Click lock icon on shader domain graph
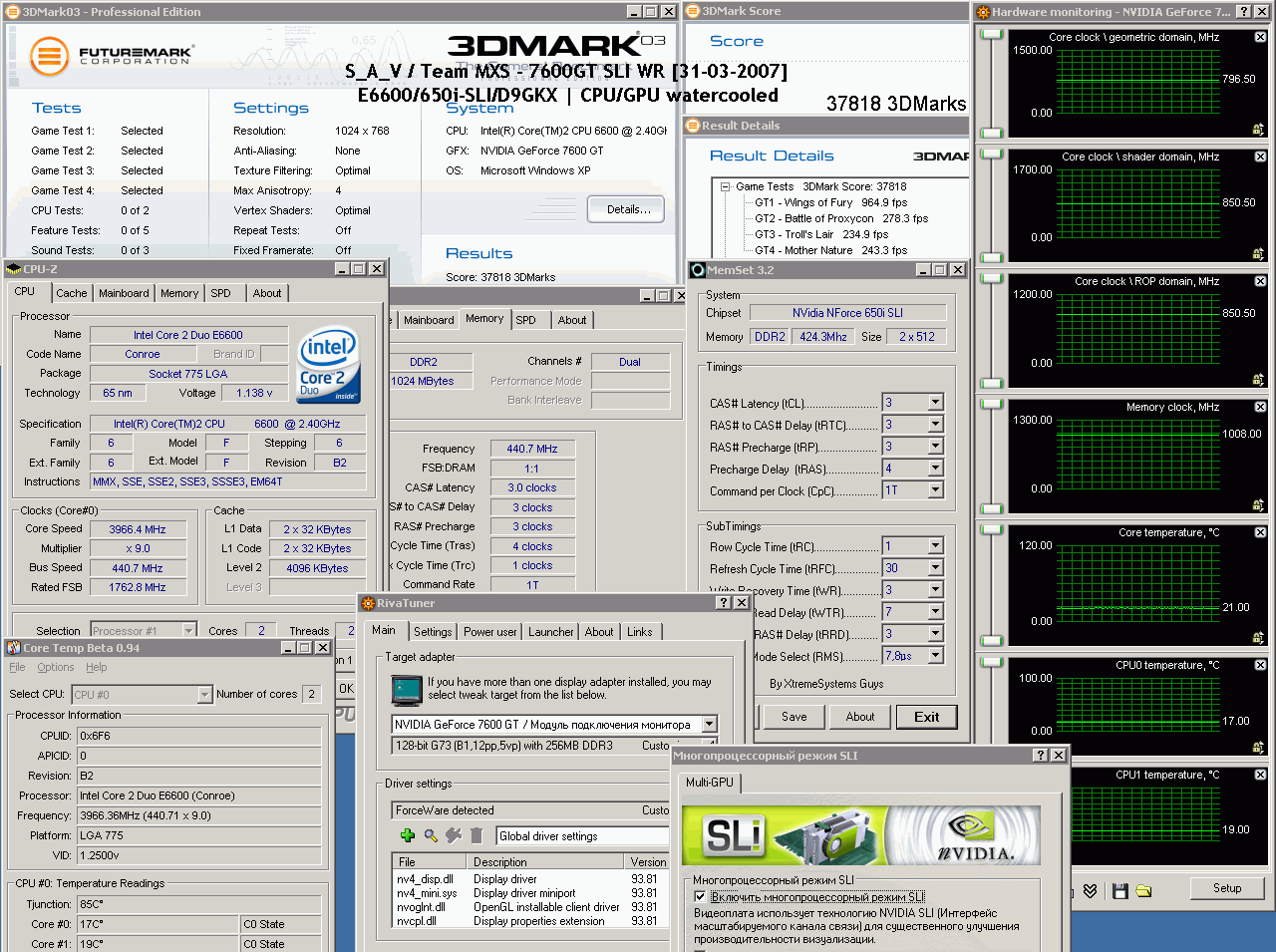1276x952 pixels. pos(1258,254)
